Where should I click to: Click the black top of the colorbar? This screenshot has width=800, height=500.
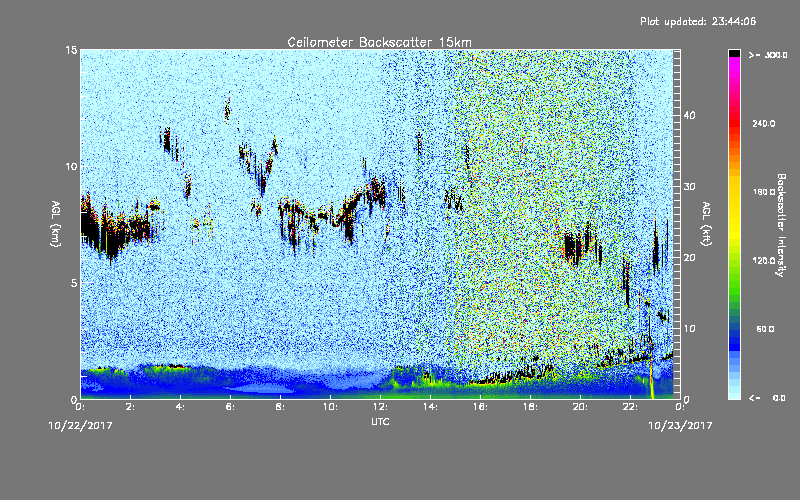tap(734, 53)
